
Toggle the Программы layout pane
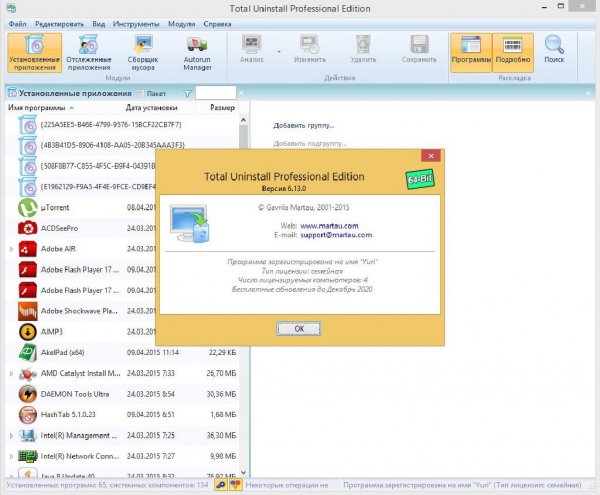coord(471,52)
